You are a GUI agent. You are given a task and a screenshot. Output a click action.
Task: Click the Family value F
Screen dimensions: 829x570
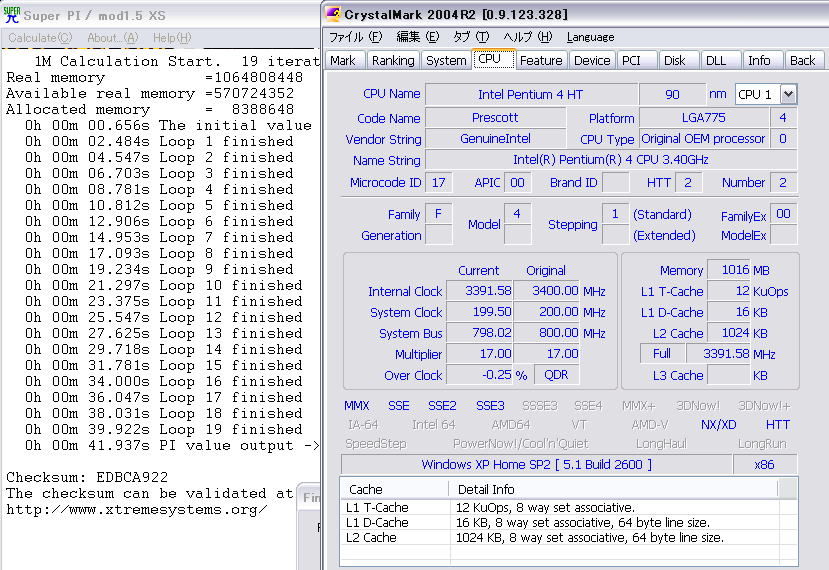point(438,214)
